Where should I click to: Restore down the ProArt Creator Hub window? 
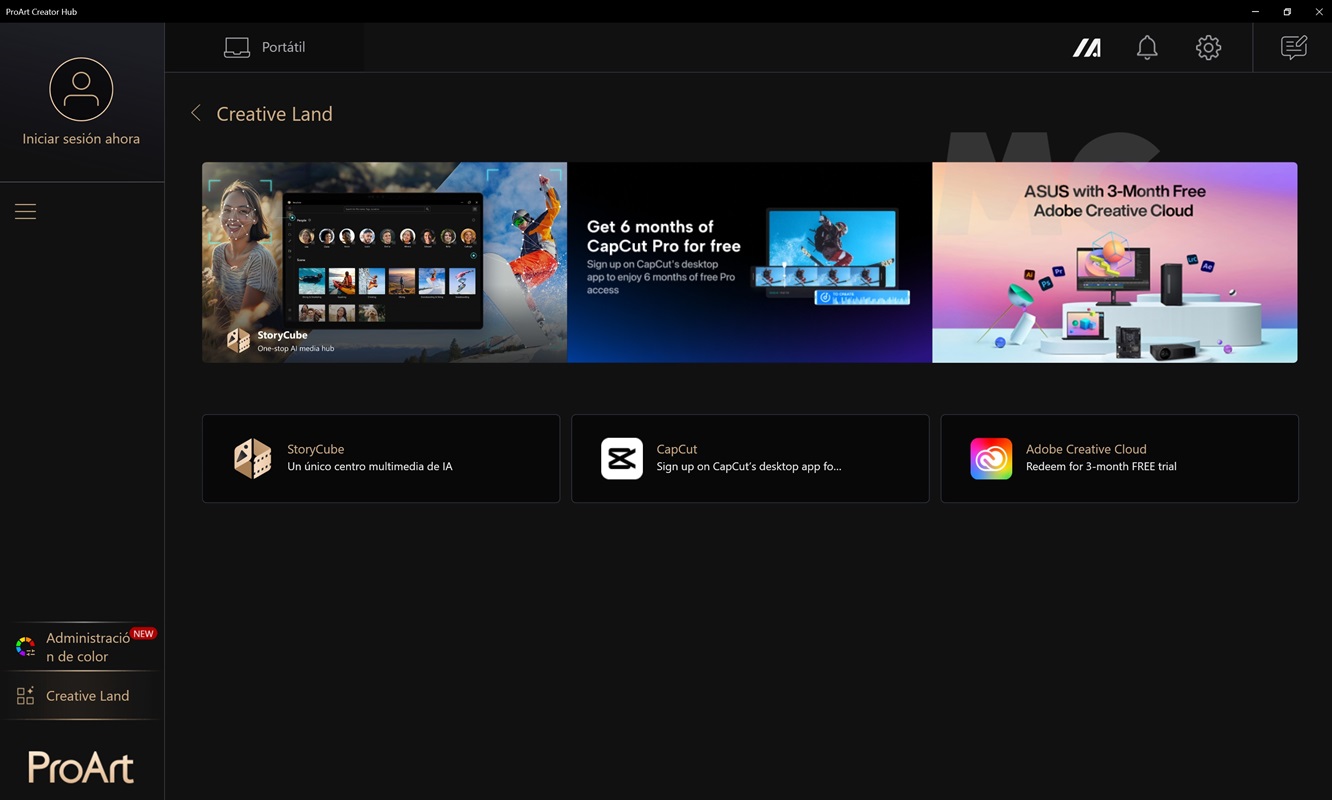point(1287,11)
